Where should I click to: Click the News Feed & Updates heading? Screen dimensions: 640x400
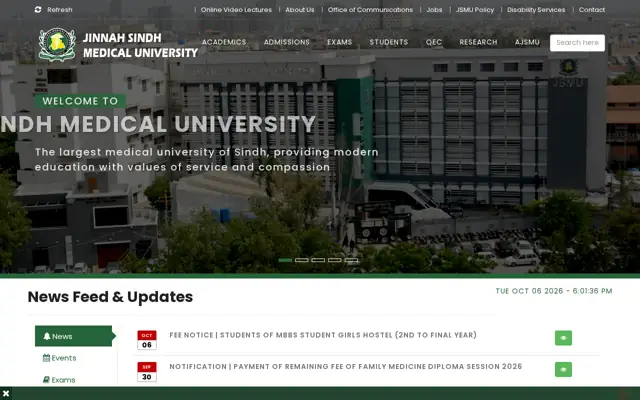click(110, 297)
